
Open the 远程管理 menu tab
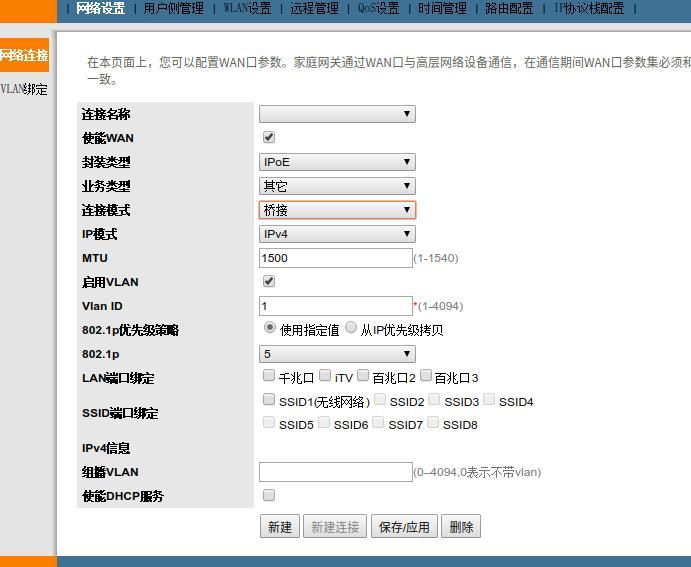pos(314,9)
